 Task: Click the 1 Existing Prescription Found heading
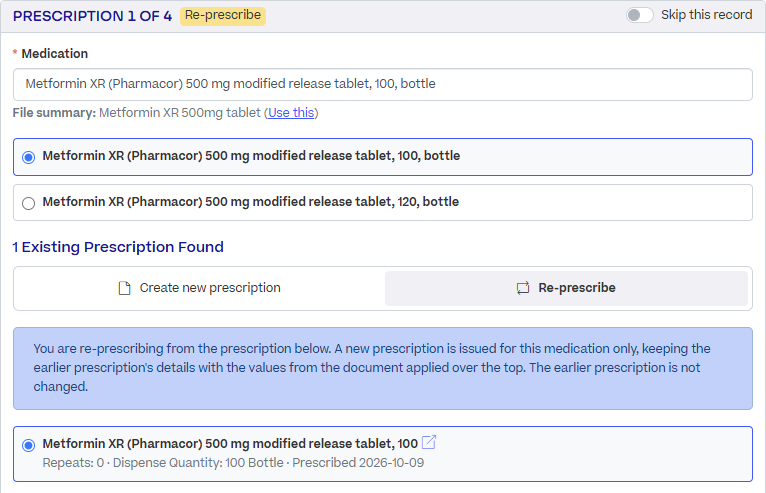118,247
